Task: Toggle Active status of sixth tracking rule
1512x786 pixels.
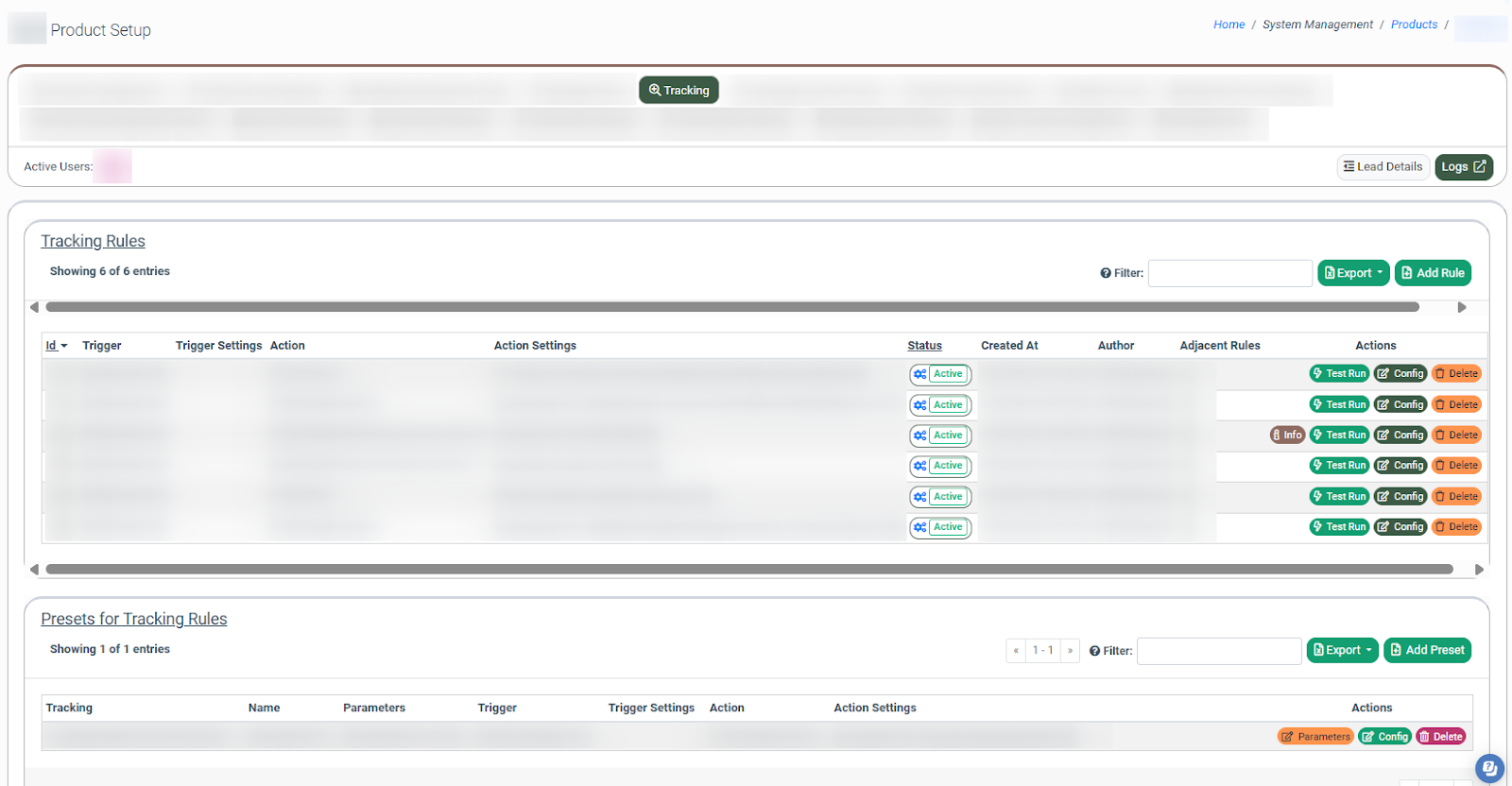Action: click(x=940, y=527)
